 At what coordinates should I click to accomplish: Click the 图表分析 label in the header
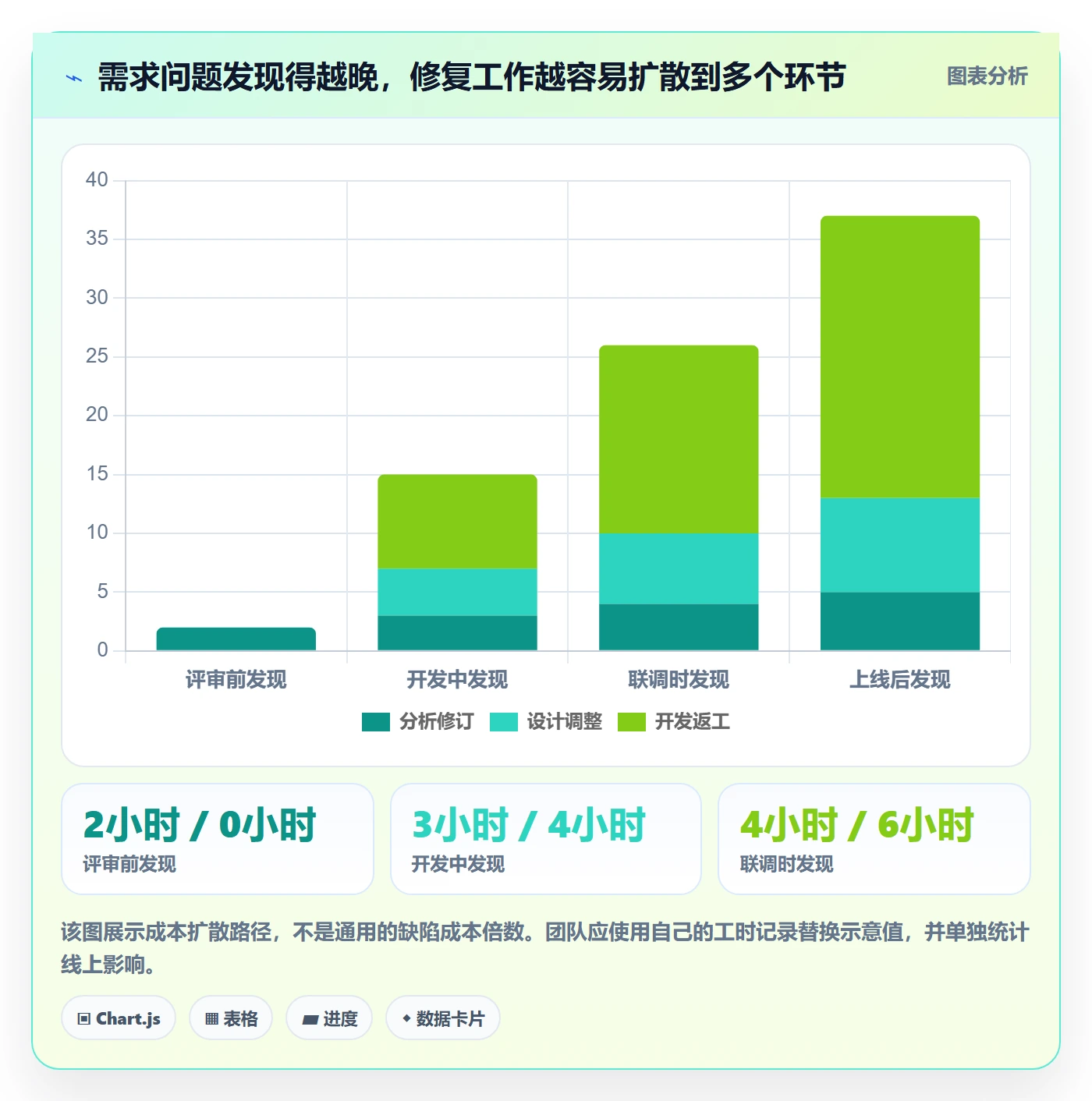pos(987,76)
